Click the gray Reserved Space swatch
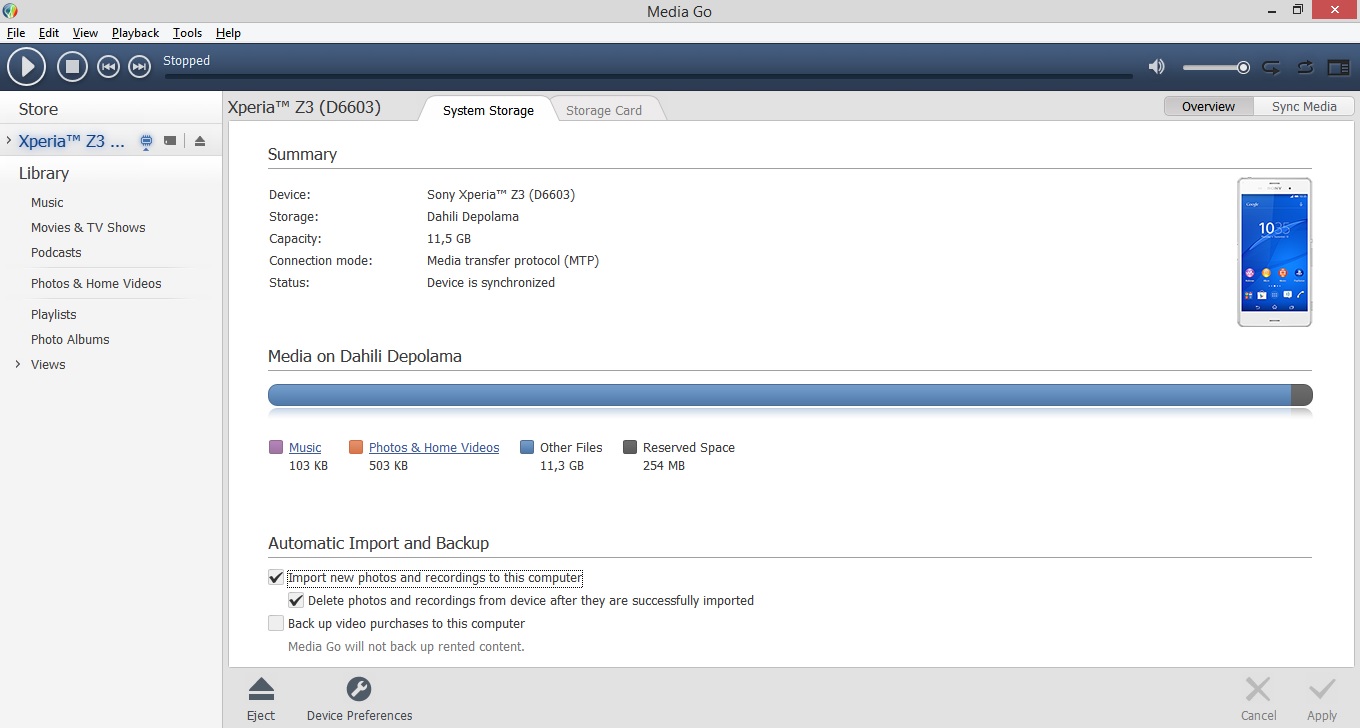Viewport: 1360px width, 728px height. [630, 447]
